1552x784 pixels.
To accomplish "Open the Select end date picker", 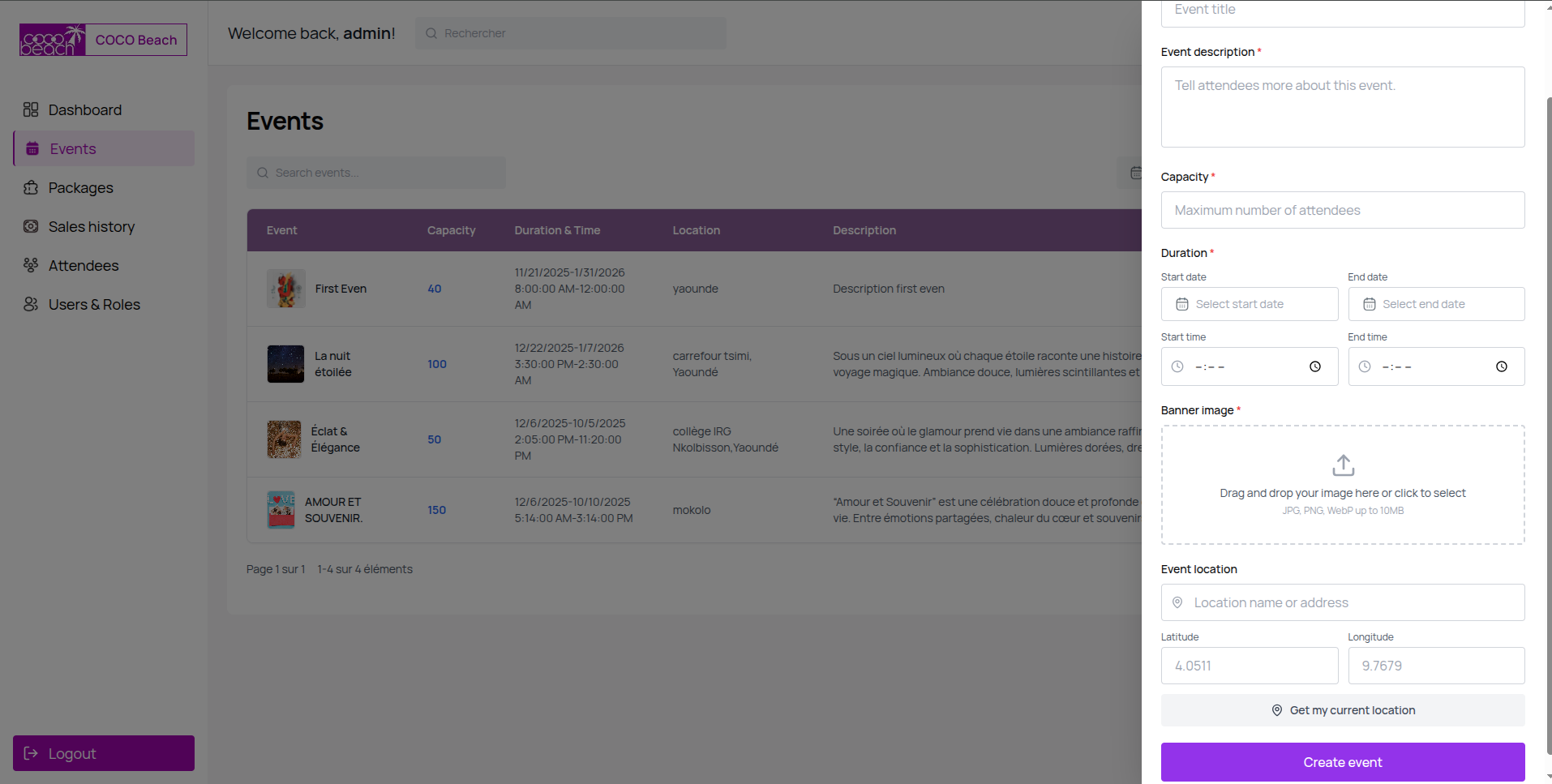I will pos(1435,304).
